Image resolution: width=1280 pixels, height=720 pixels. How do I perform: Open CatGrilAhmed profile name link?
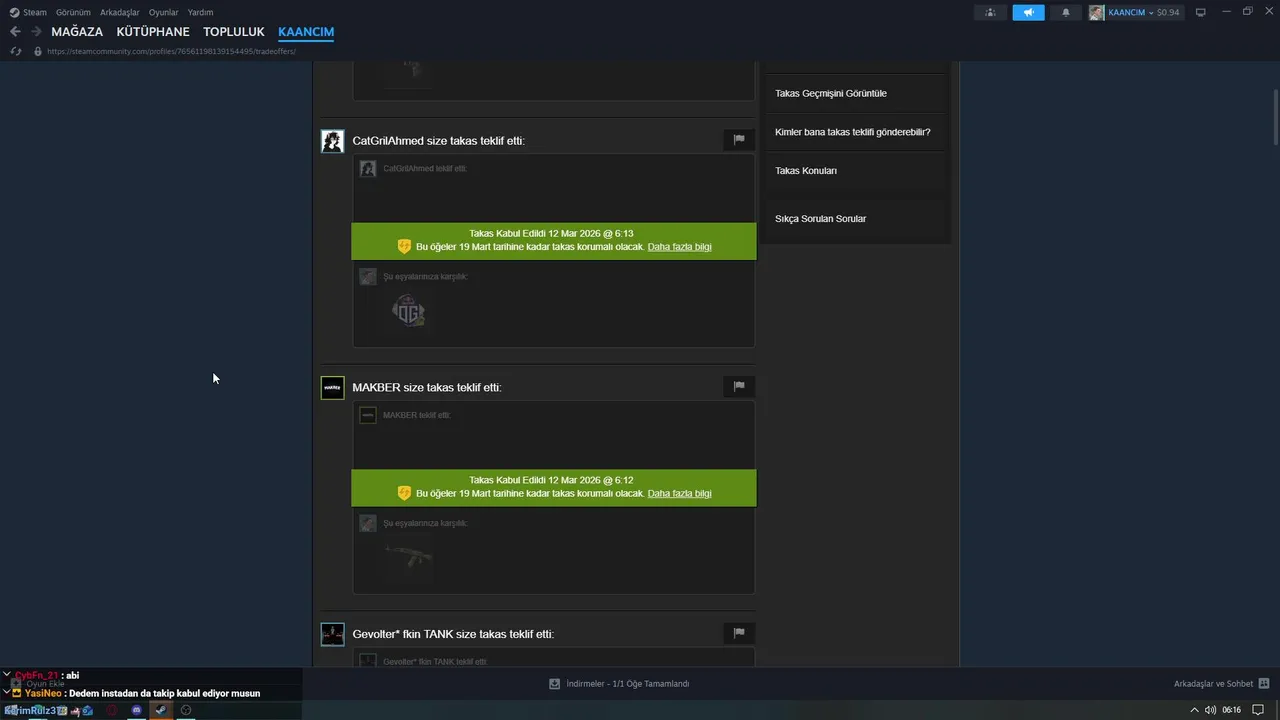pyautogui.click(x=388, y=141)
